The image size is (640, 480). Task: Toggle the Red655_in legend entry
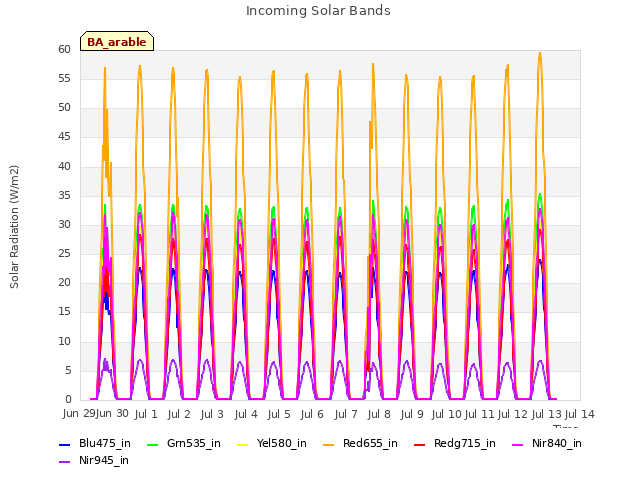click(360, 443)
